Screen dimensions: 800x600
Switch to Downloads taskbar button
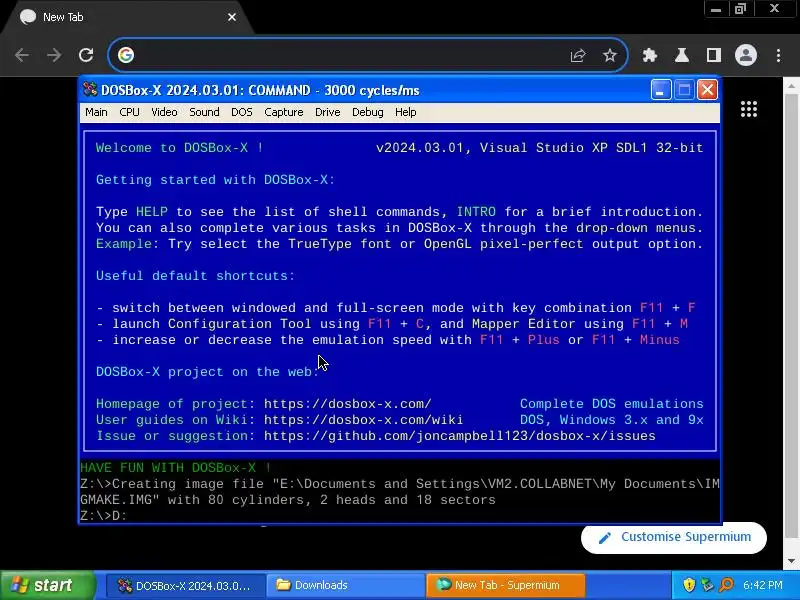point(345,585)
